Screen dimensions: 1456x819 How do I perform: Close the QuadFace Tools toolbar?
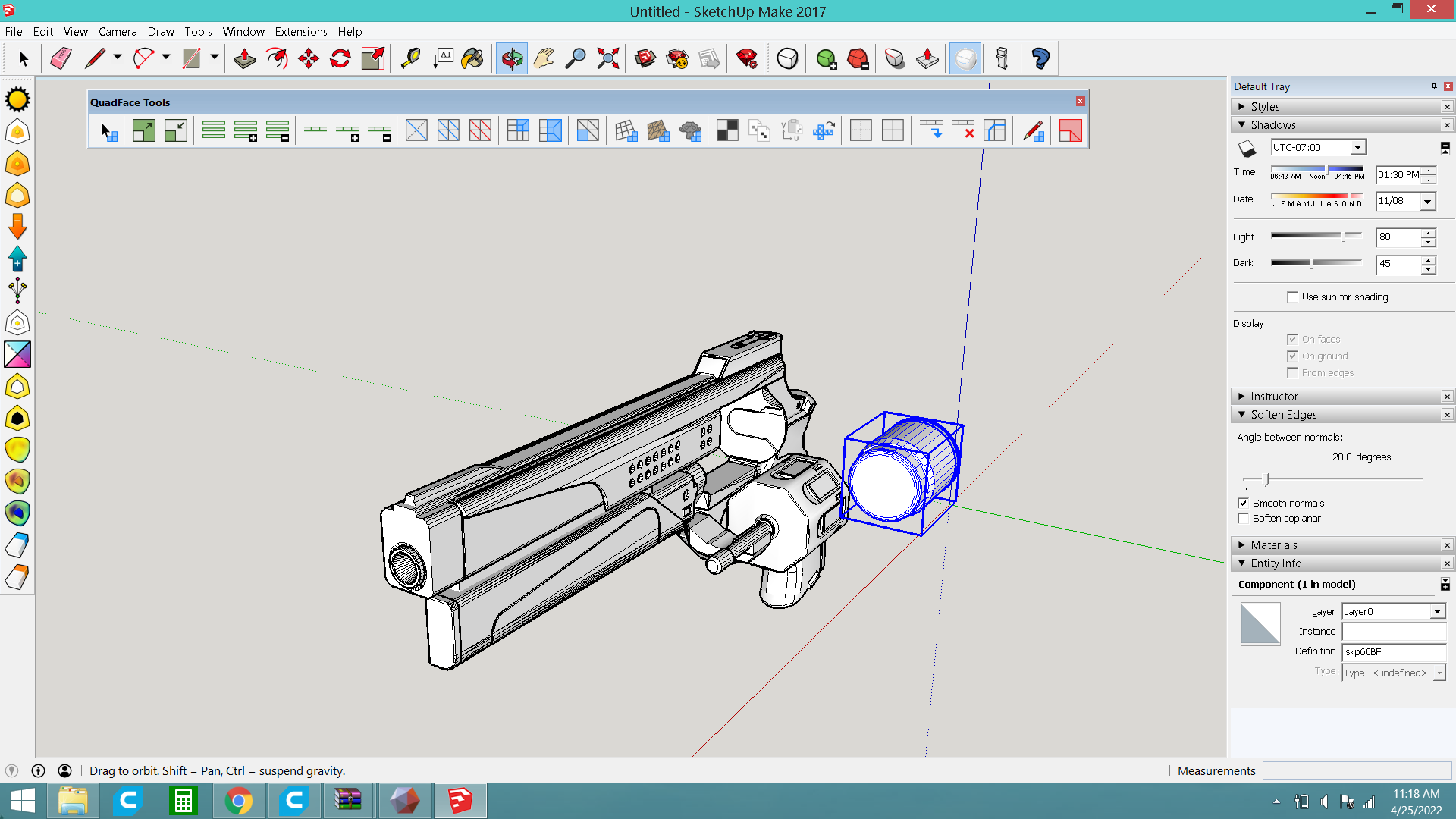[x=1080, y=102]
